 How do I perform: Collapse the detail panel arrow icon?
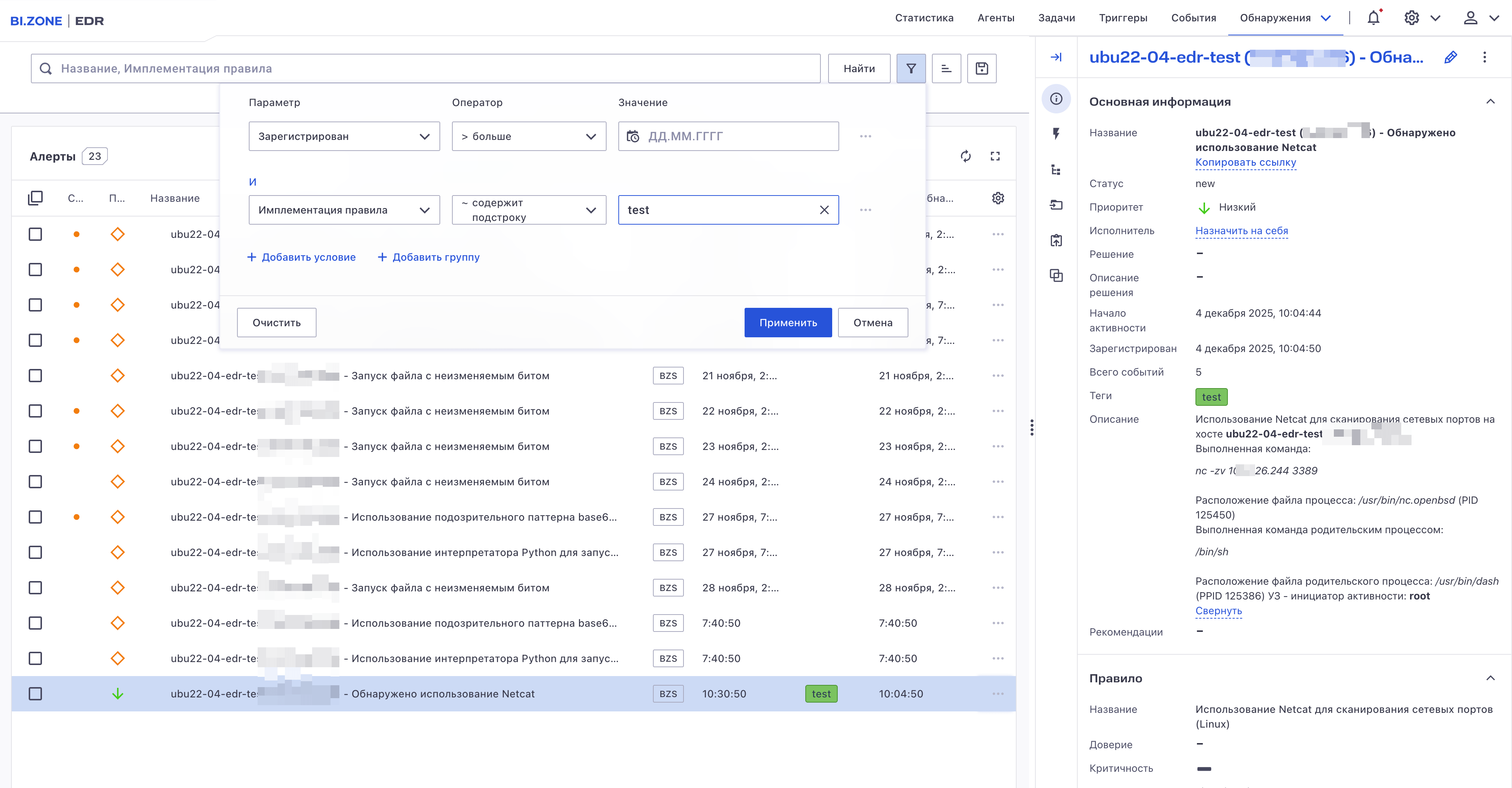pos(1056,57)
